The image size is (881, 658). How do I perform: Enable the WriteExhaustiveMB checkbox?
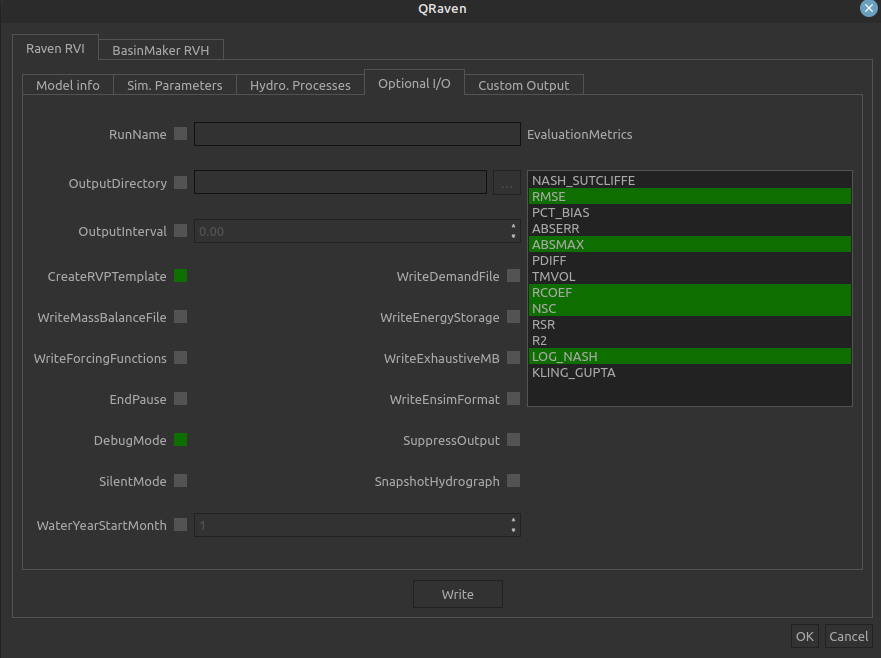coord(514,358)
